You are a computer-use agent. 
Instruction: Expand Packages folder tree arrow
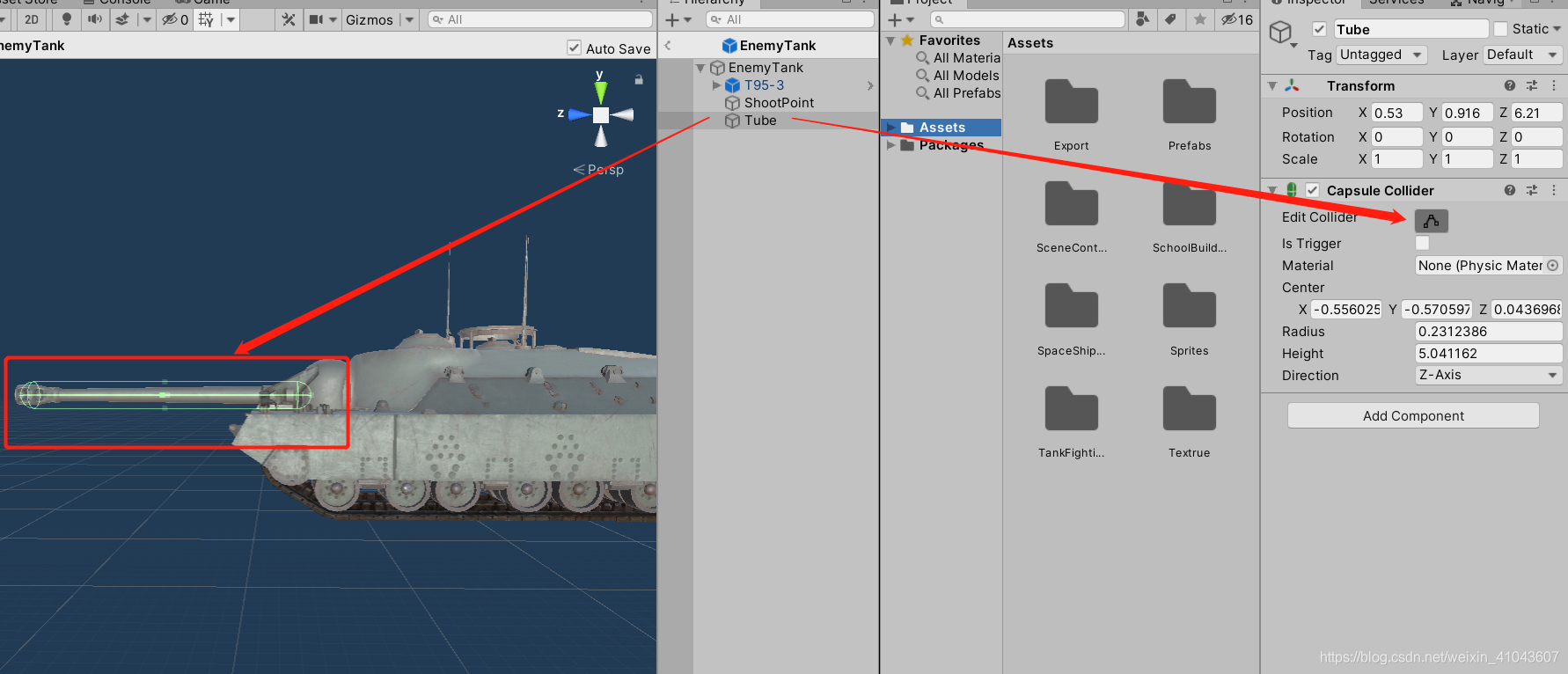pyautogui.click(x=891, y=145)
